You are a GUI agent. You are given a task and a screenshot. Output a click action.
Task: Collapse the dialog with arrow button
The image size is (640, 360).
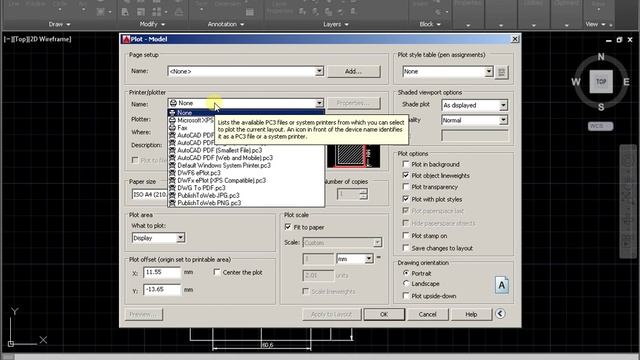pyautogui.click(x=500, y=313)
